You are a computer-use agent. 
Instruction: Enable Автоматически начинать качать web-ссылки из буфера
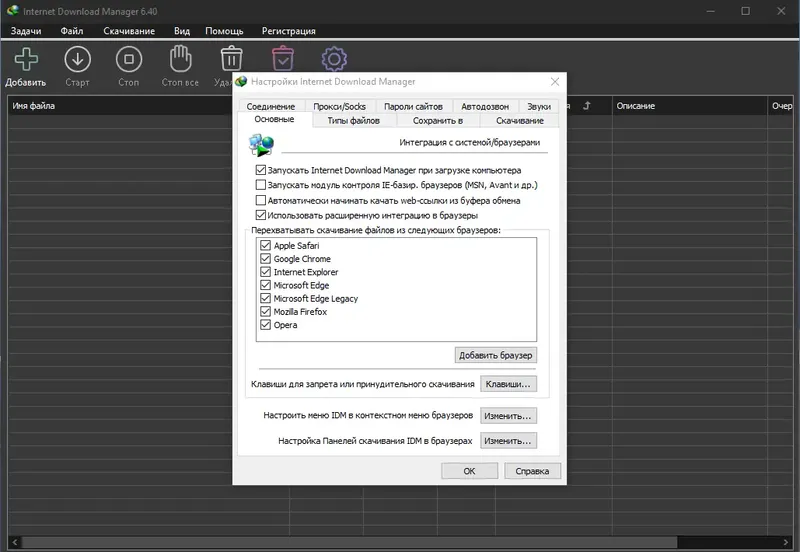click(x=261, y=200)
